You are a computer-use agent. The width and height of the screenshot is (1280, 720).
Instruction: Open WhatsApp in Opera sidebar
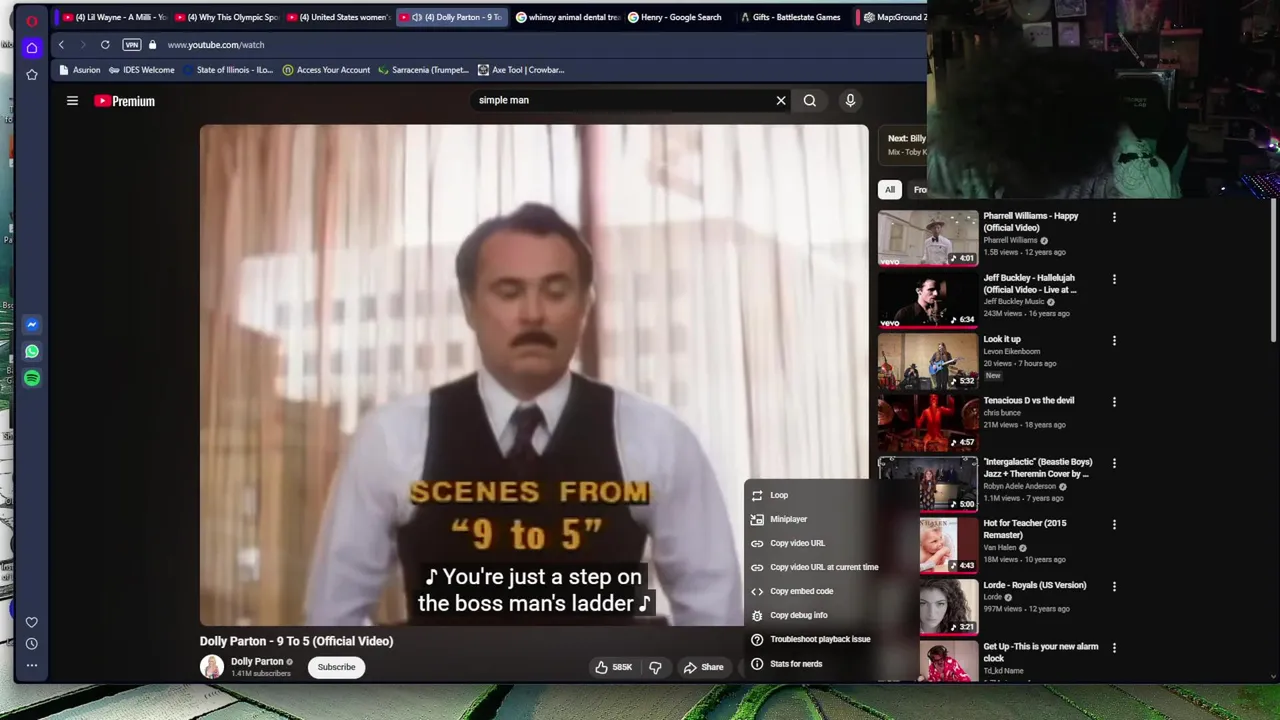(32, 351)
